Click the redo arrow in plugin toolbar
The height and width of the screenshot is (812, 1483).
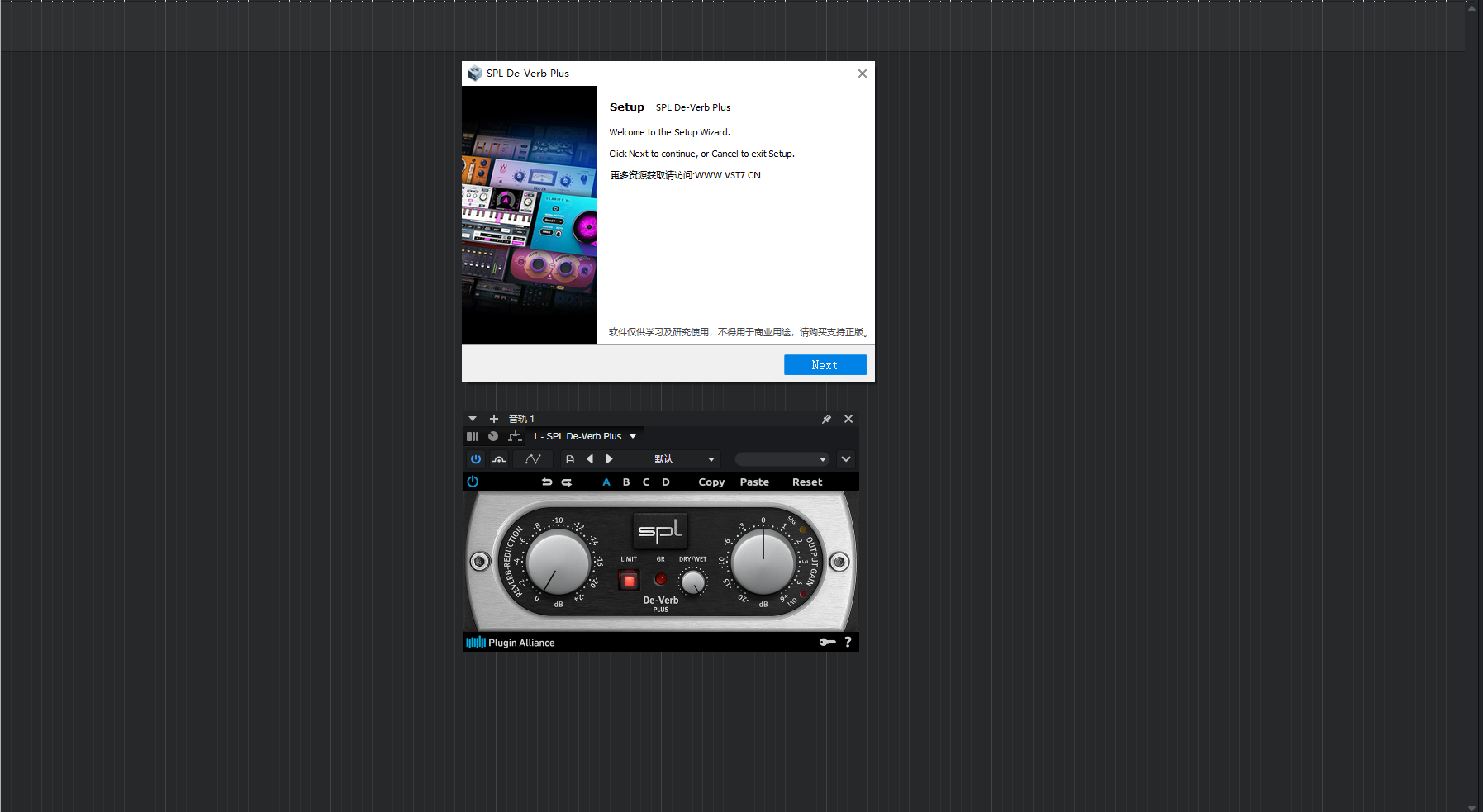(x=567, y=482)
